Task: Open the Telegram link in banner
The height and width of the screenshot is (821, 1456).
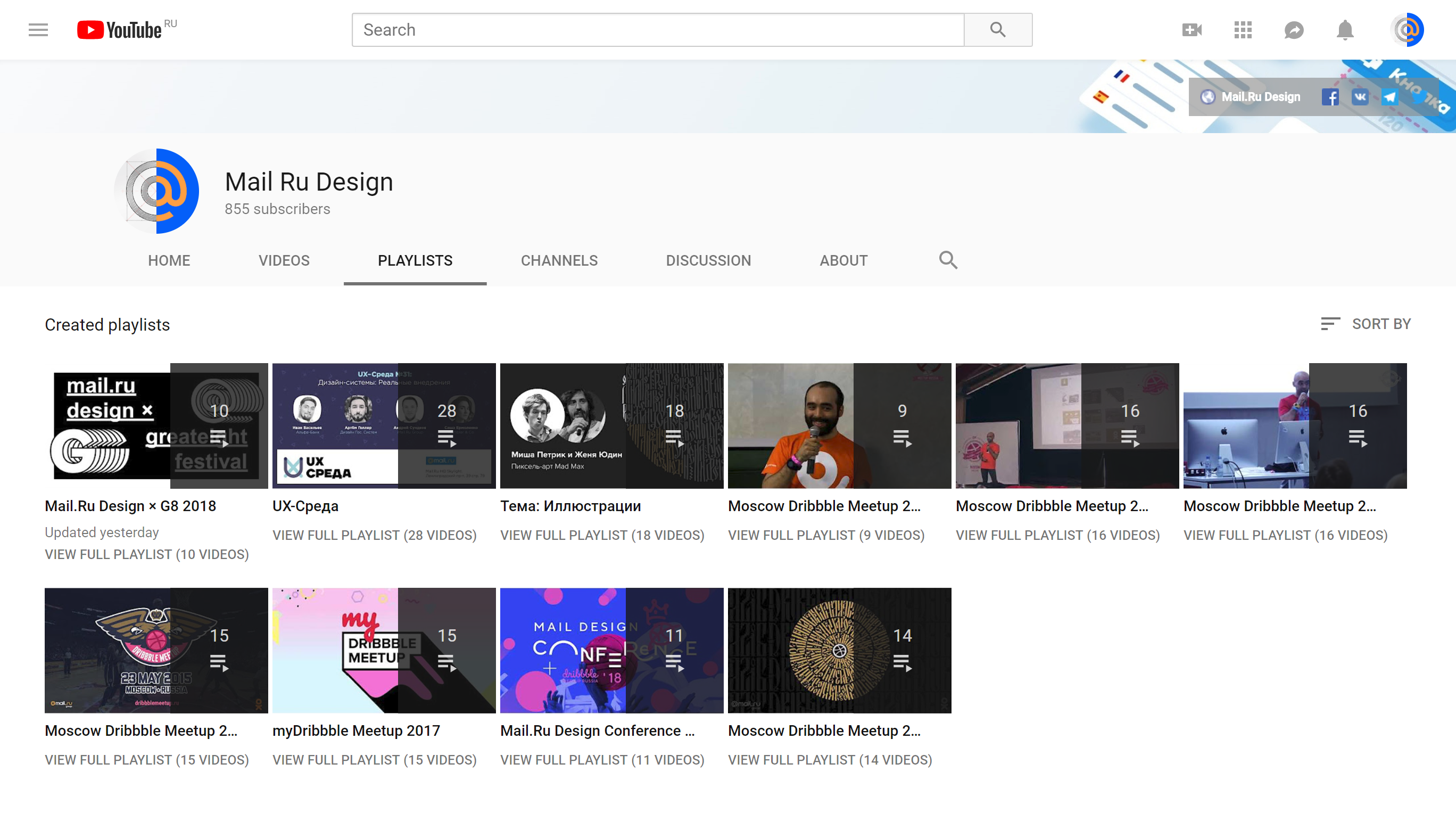Action: click(x=1390, y=97)
